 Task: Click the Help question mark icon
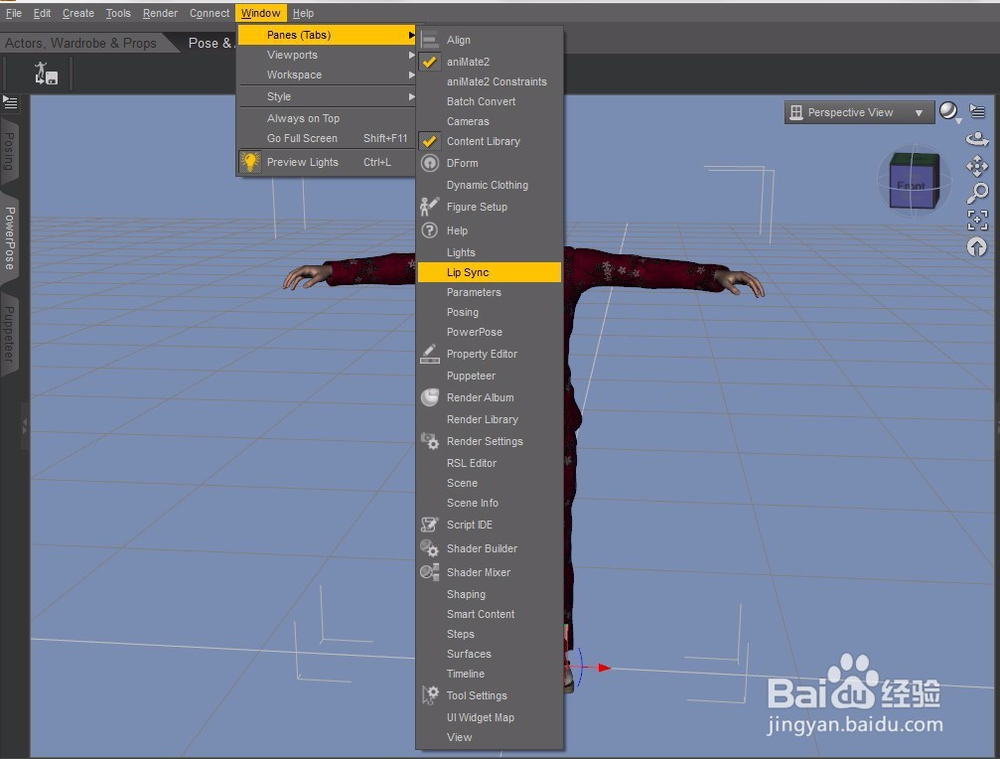pyautogui.click(x=430, y=230)
